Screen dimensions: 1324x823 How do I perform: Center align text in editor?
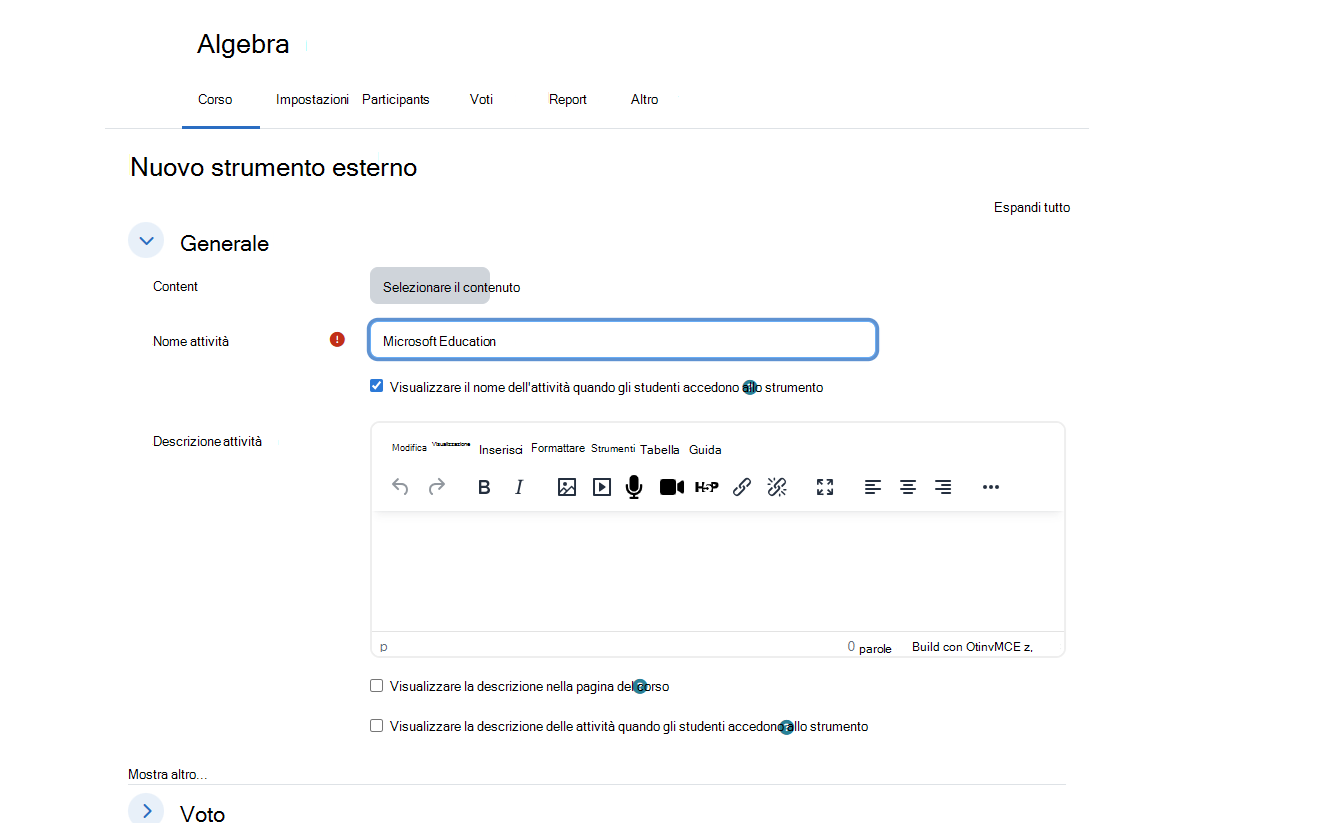(x=908, y=487)
